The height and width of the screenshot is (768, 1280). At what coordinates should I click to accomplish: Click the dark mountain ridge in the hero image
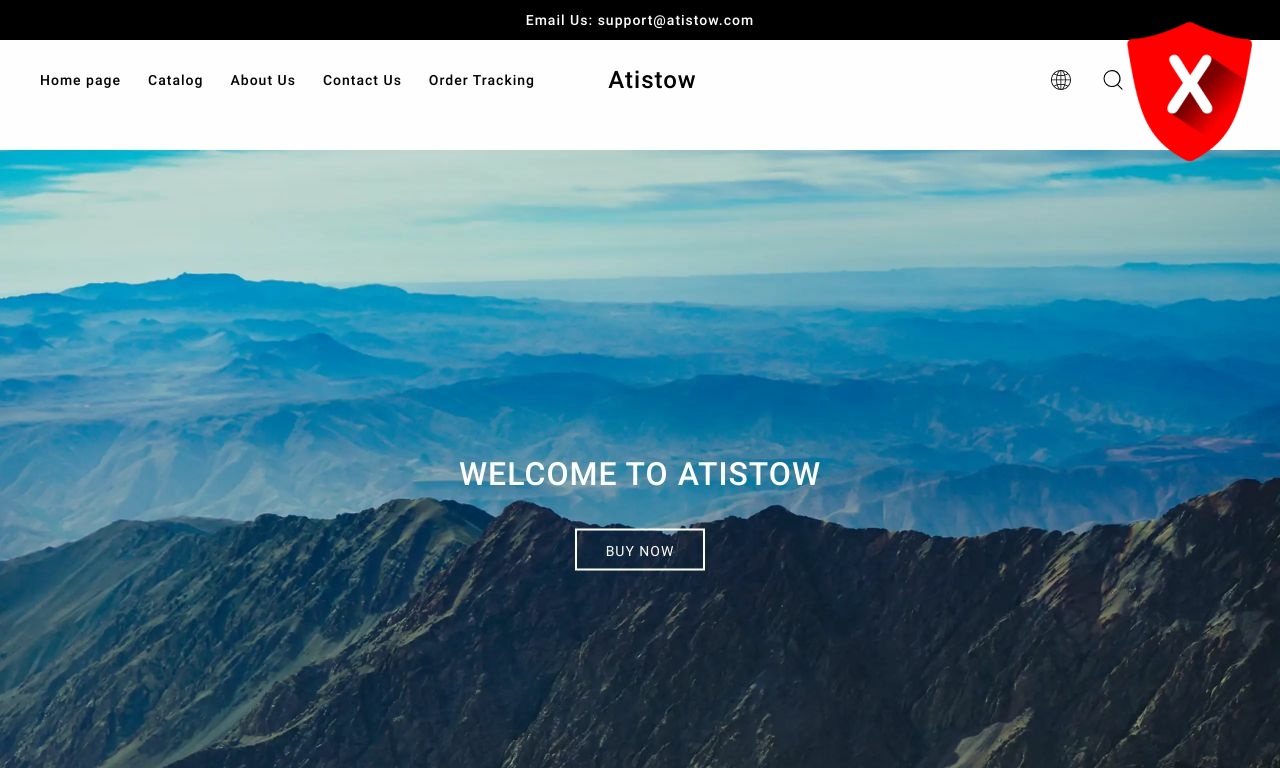[640, 650]
